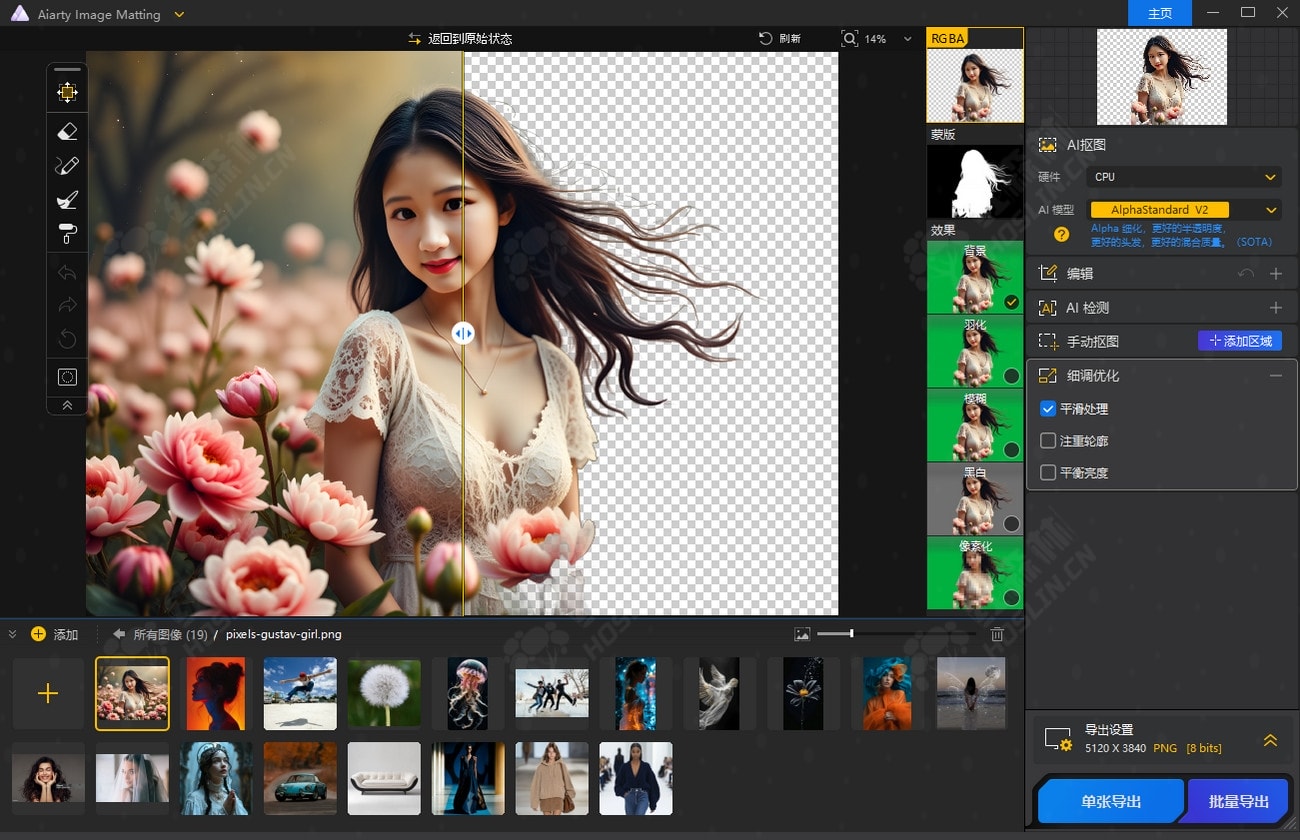Click the trash icon to delete image
The width and height of the screenshot is (1300, 840).
click(x=997, y=634)
